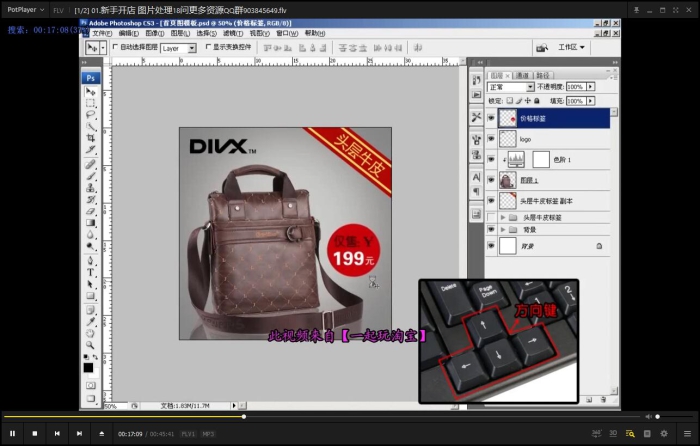
Task: Open the Character panel icon in dock
Action: [476, 177]
